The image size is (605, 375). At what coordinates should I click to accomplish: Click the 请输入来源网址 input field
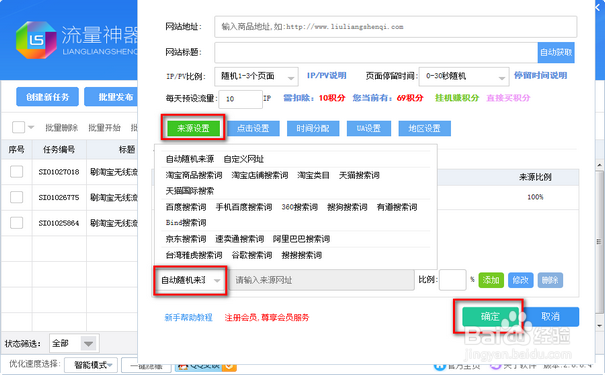[x=322, y=280]
